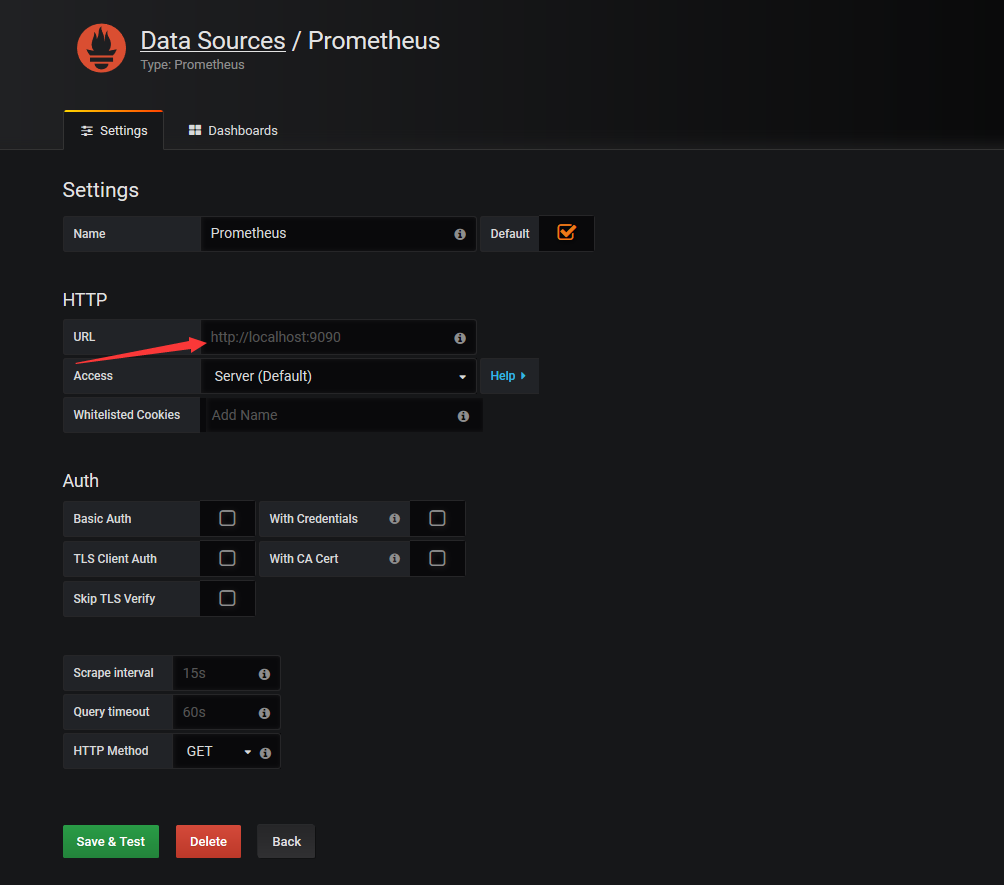Enable the Basic Auth checkbox
The width and height of the screenshot is (1004, 885).
[227, 518]
